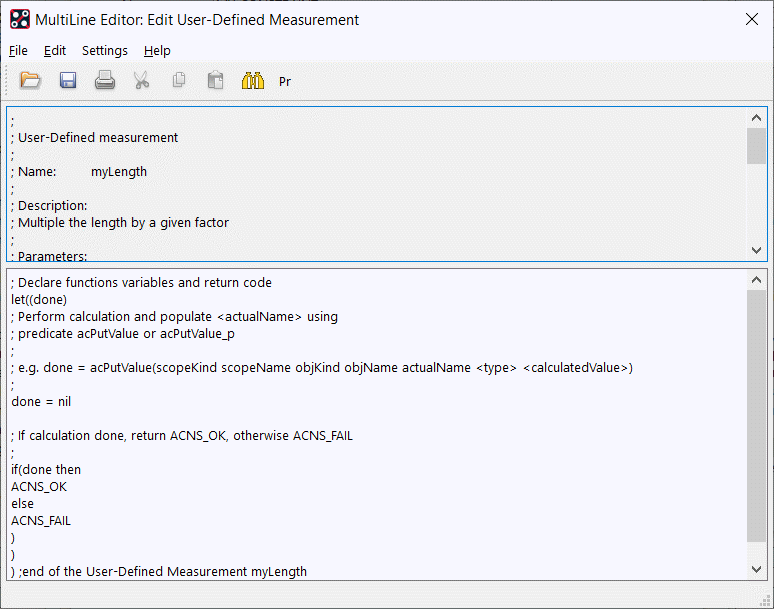Screen dimensions: 774x609
Task: Click the Find binoculars icon
Action: [x=253, y=80]
